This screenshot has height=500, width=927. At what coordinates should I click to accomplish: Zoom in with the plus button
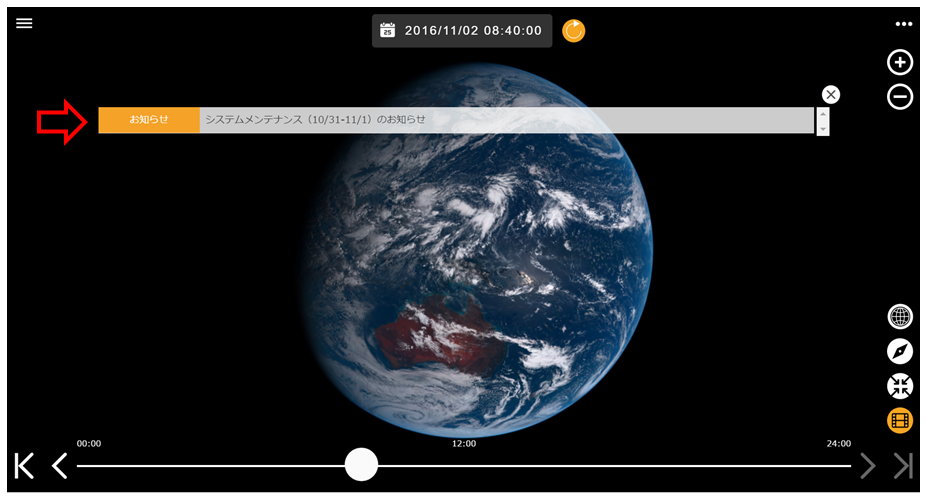(x=900, y=62)
